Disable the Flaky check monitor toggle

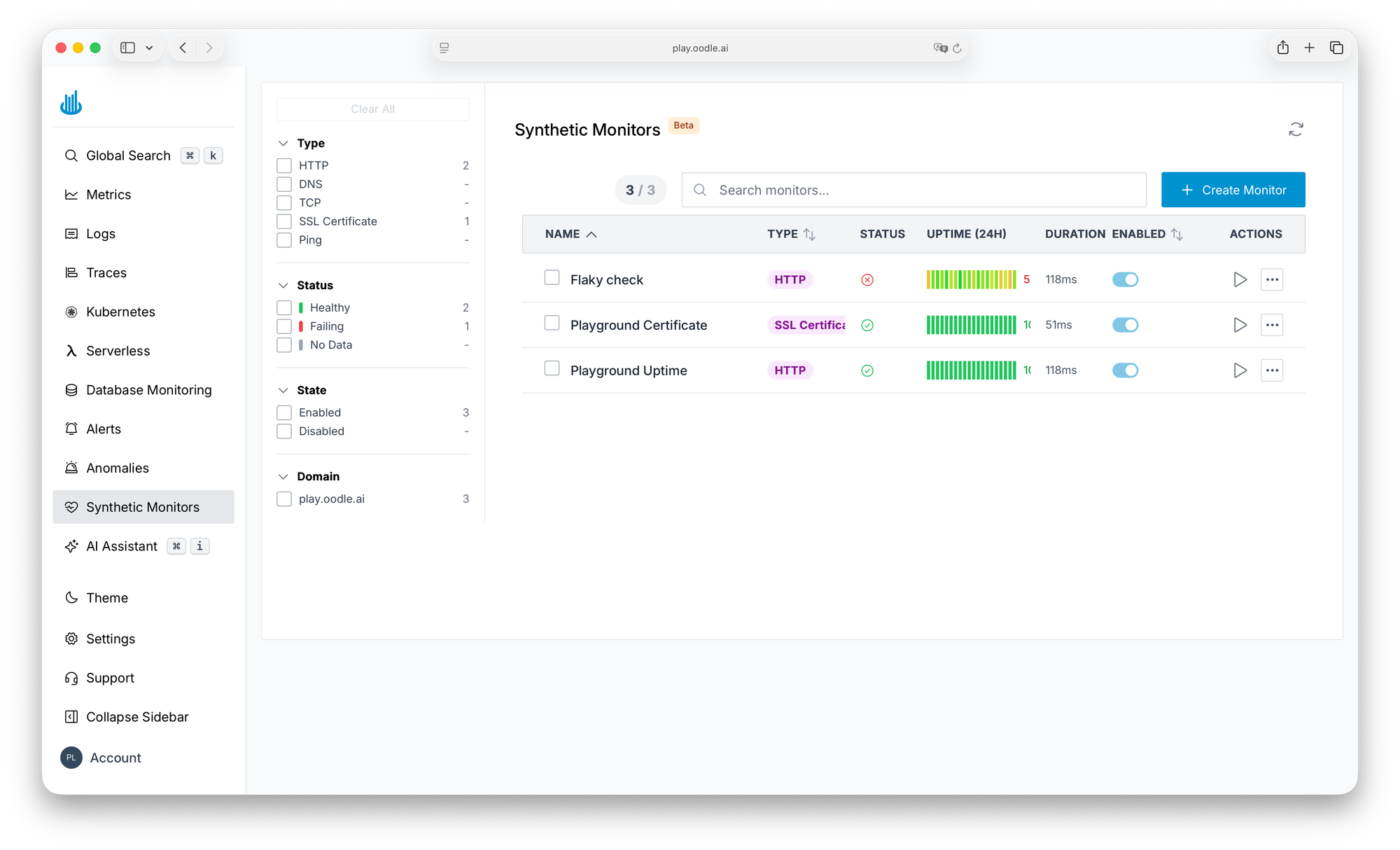pyautogui.click(x=1125, y=279)
